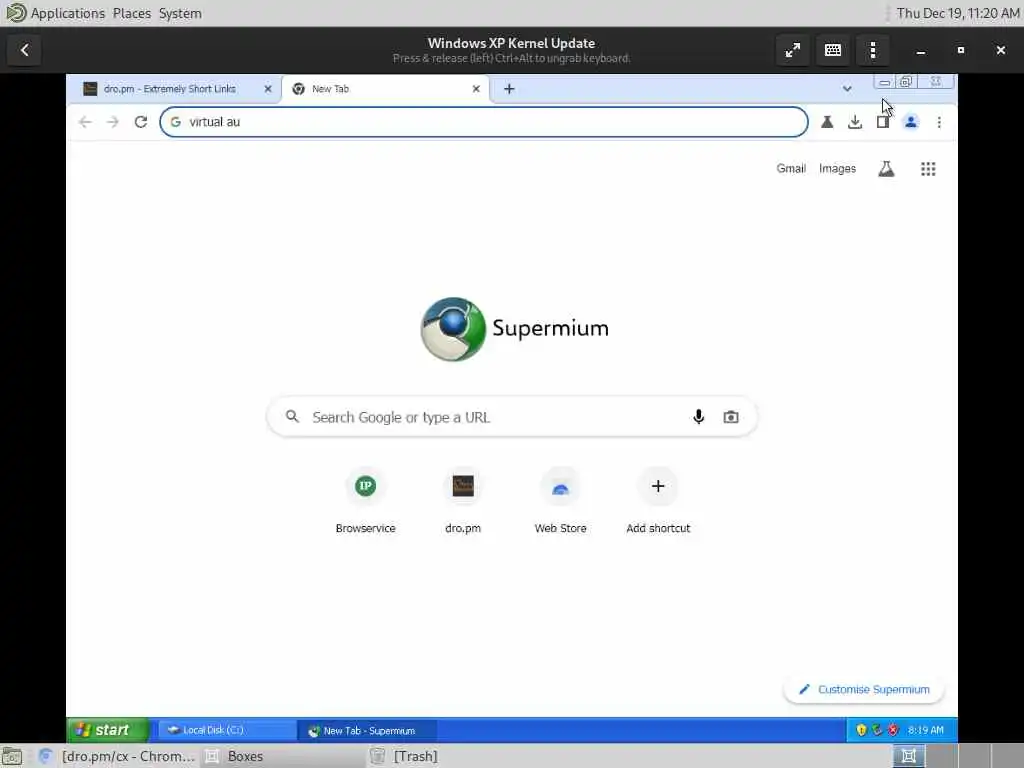Open the System menu

(x=180, y=13)
